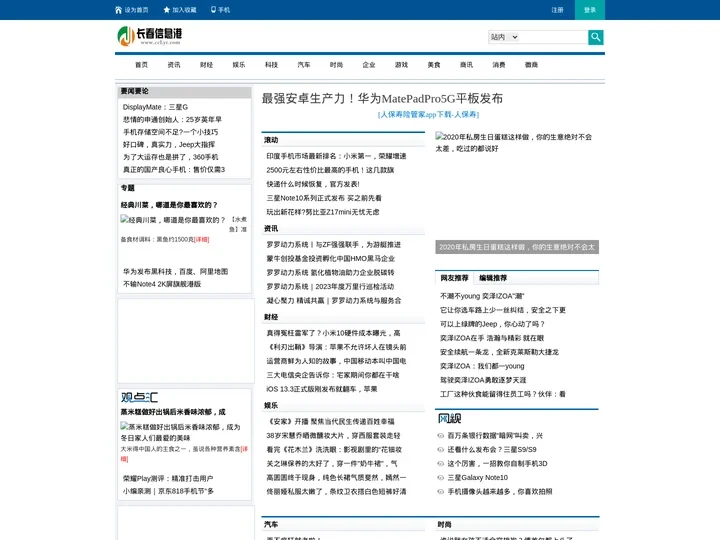
Task: Open the 时尚 navigation item
Action: pos(337,65)
